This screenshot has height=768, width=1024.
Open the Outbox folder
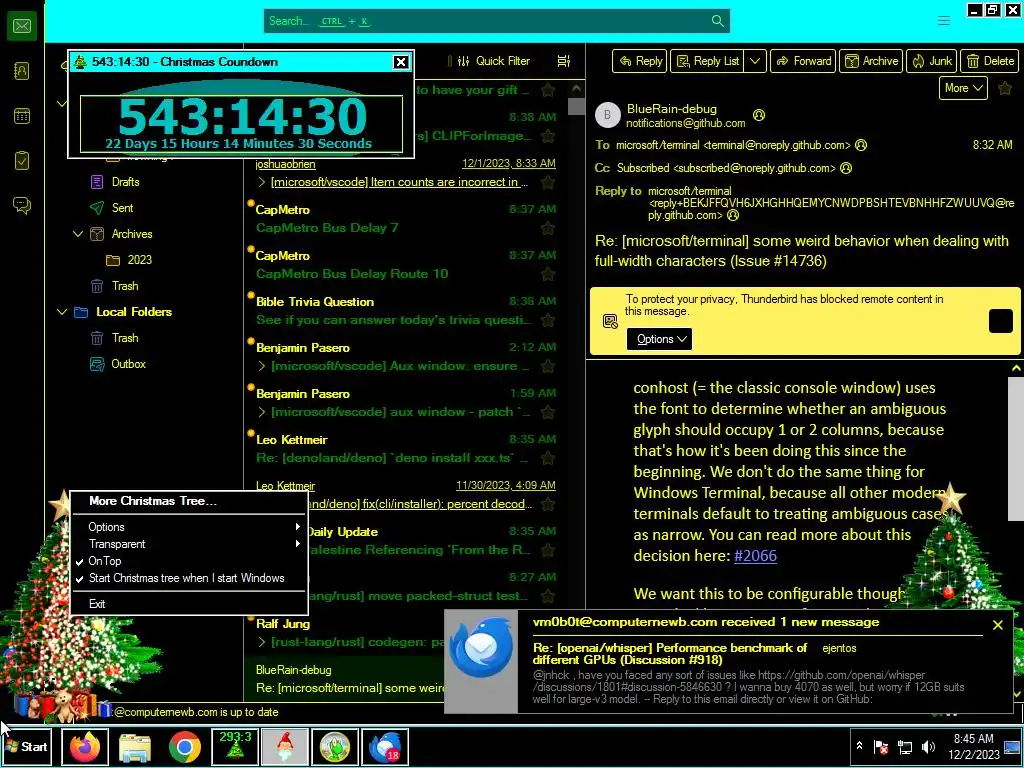(128, 364)
